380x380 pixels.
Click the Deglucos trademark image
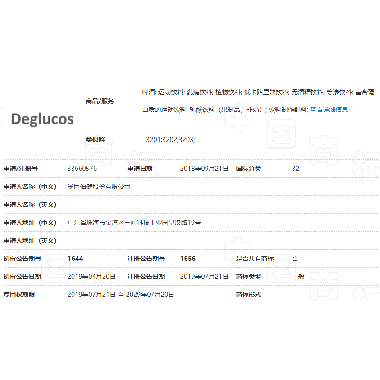point(42,119)
